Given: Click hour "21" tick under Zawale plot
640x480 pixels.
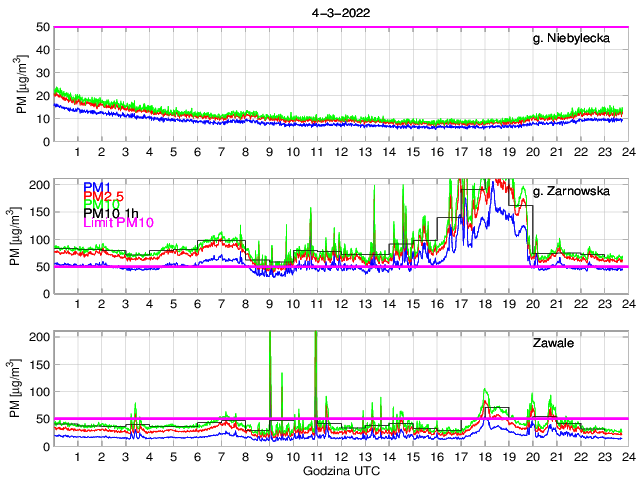Looking at the screenshot, I should pyautogui.click(x=557, y=457).
